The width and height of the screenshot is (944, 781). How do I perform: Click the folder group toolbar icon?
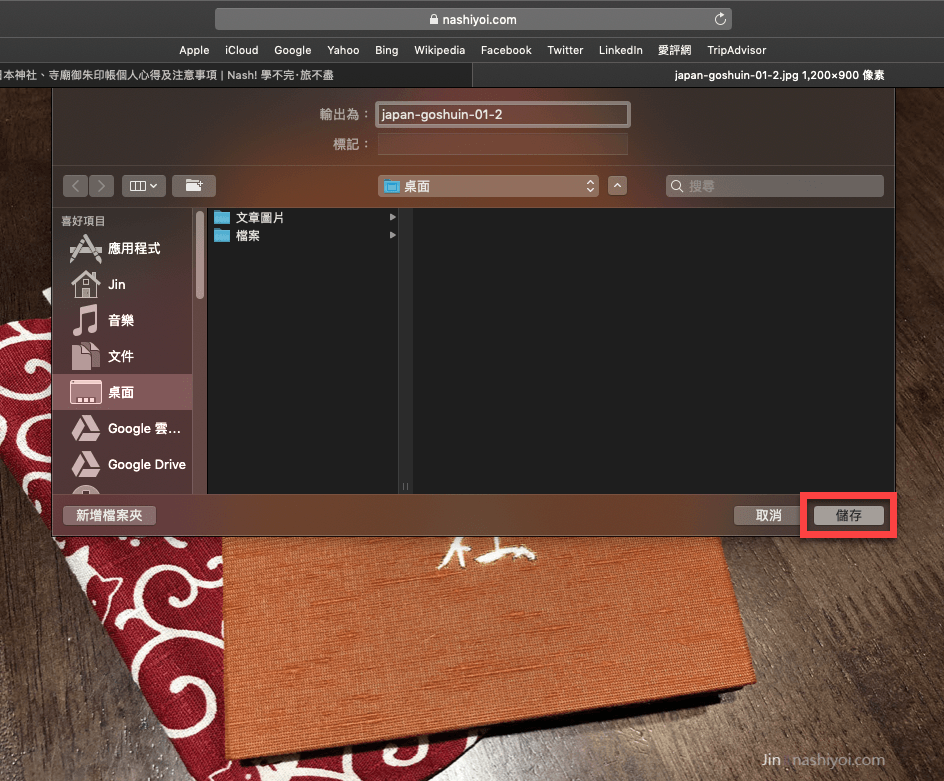(194, 186)
